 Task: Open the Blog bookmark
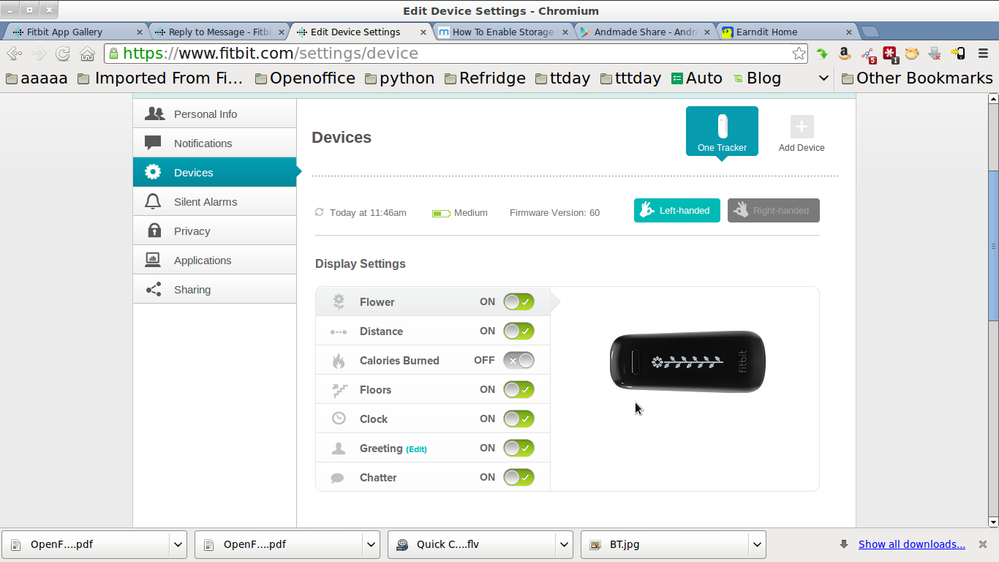[x=757, y=78]
